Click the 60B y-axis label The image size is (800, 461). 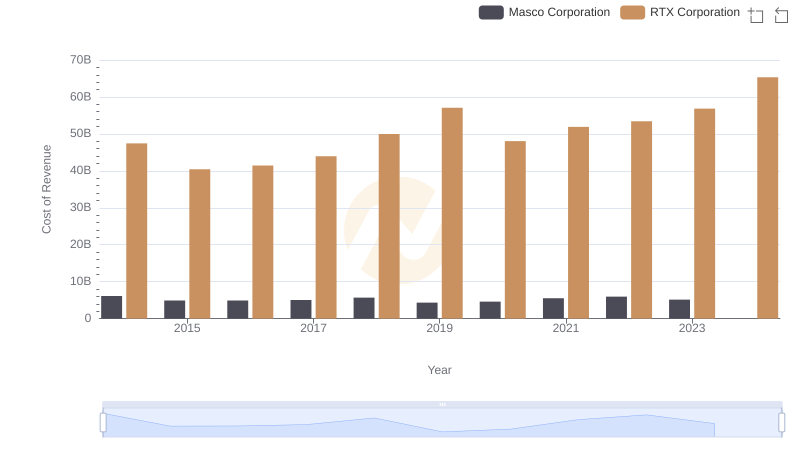[81, 96]
